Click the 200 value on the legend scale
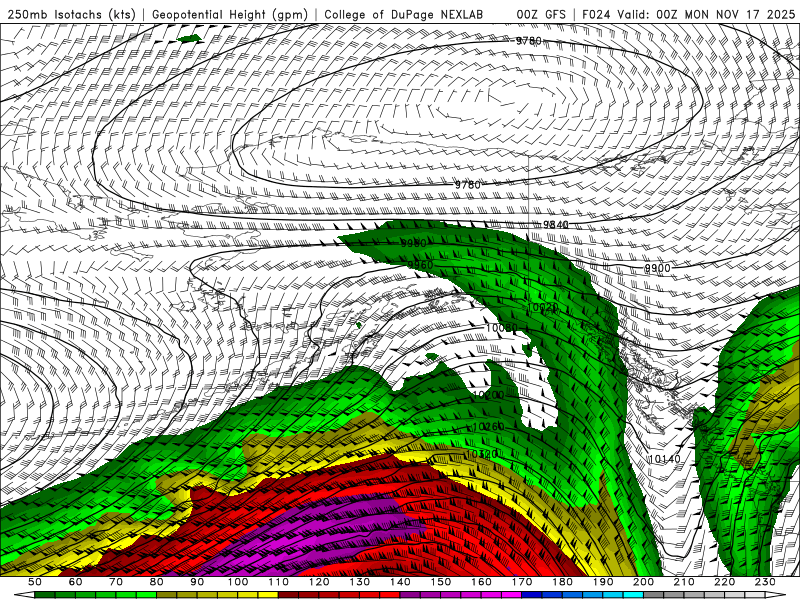This screenshot has width=800, height=600. 644,582
